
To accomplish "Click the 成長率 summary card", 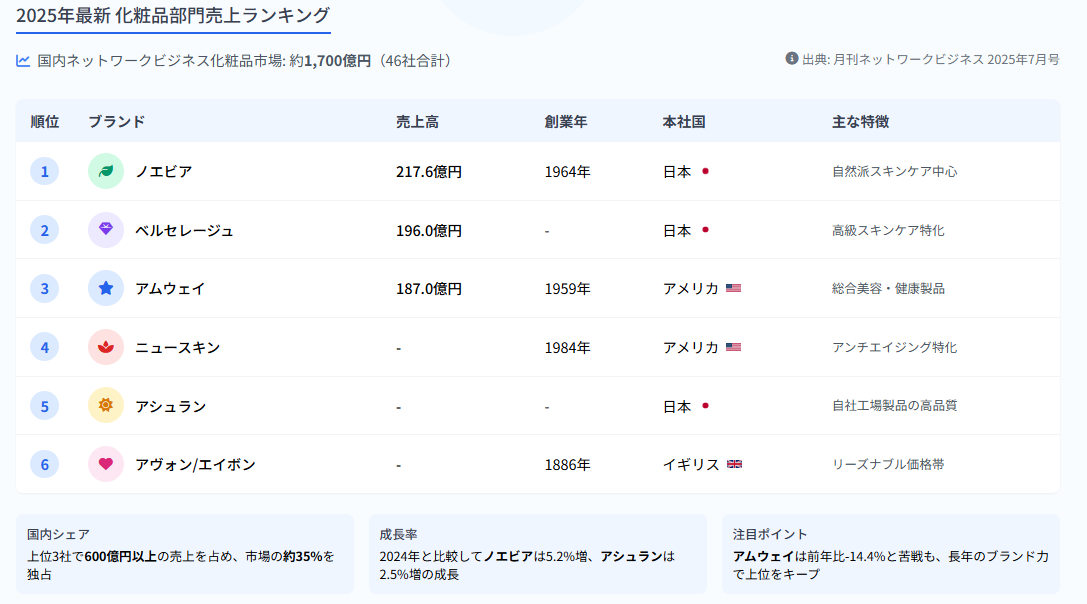I will point(538,554).
